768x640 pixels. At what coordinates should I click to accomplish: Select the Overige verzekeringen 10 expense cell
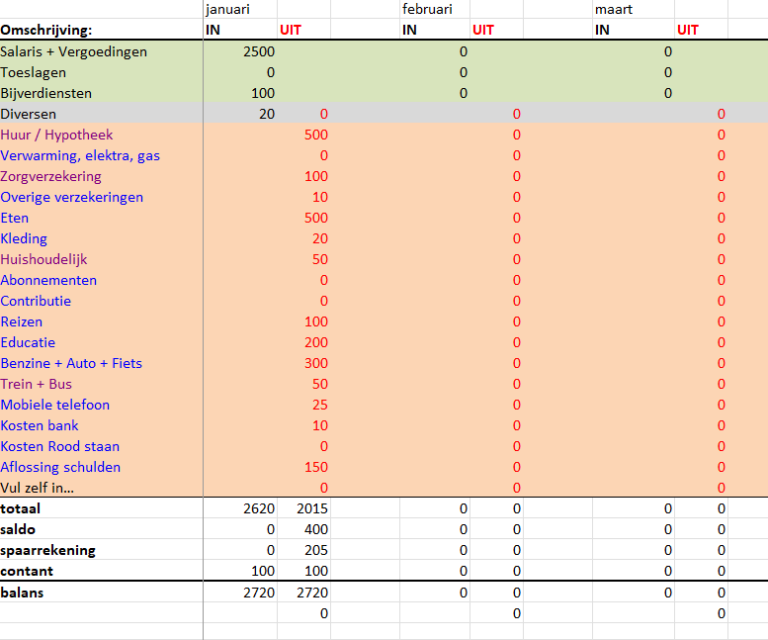320,197
